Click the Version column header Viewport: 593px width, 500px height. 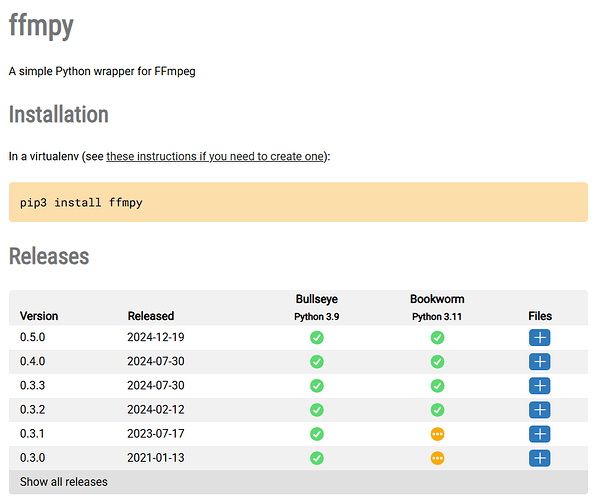(x=39, y=316)
